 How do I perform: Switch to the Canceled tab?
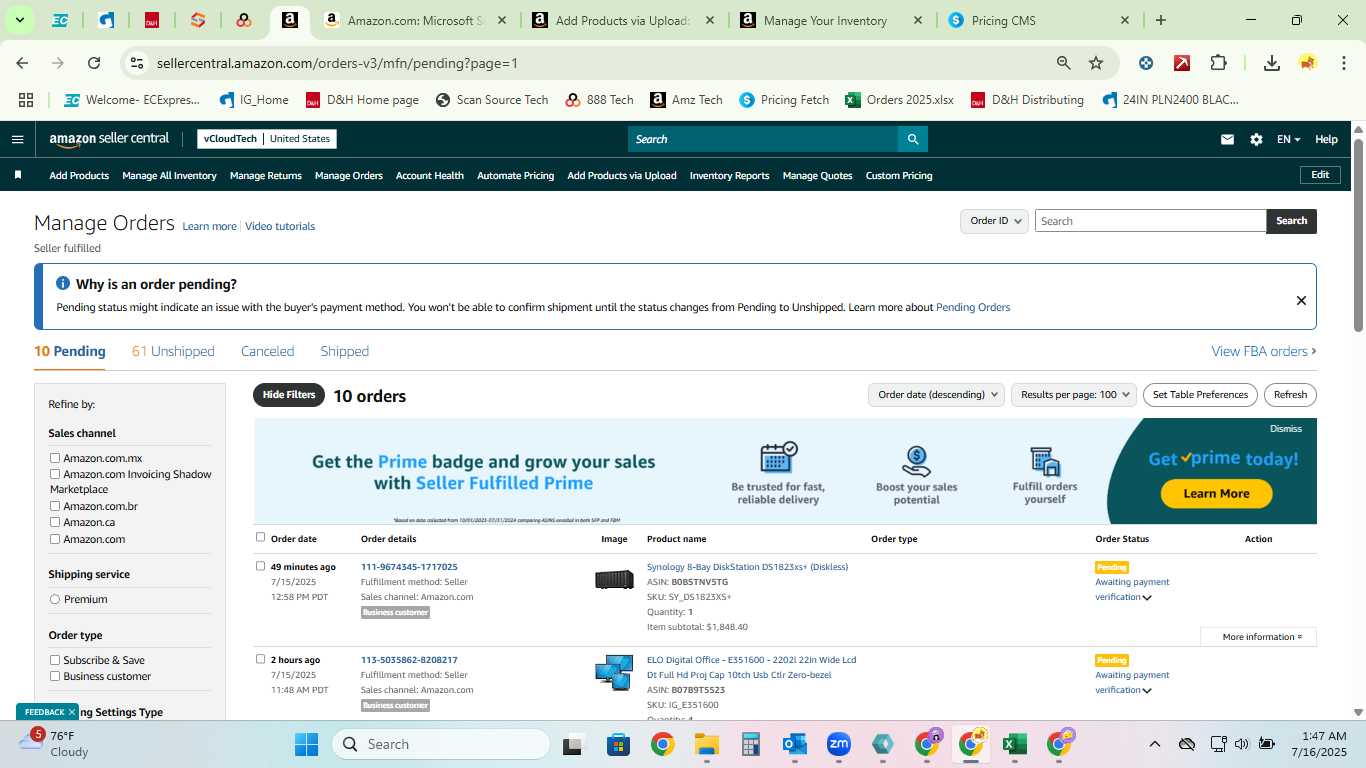tap(267, 351)
